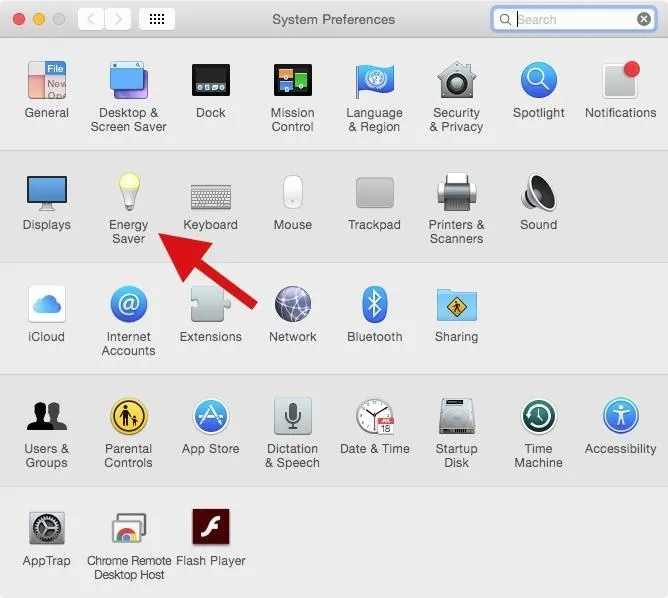Focus the Search field
668x598 pixels.
click(573, 19)
